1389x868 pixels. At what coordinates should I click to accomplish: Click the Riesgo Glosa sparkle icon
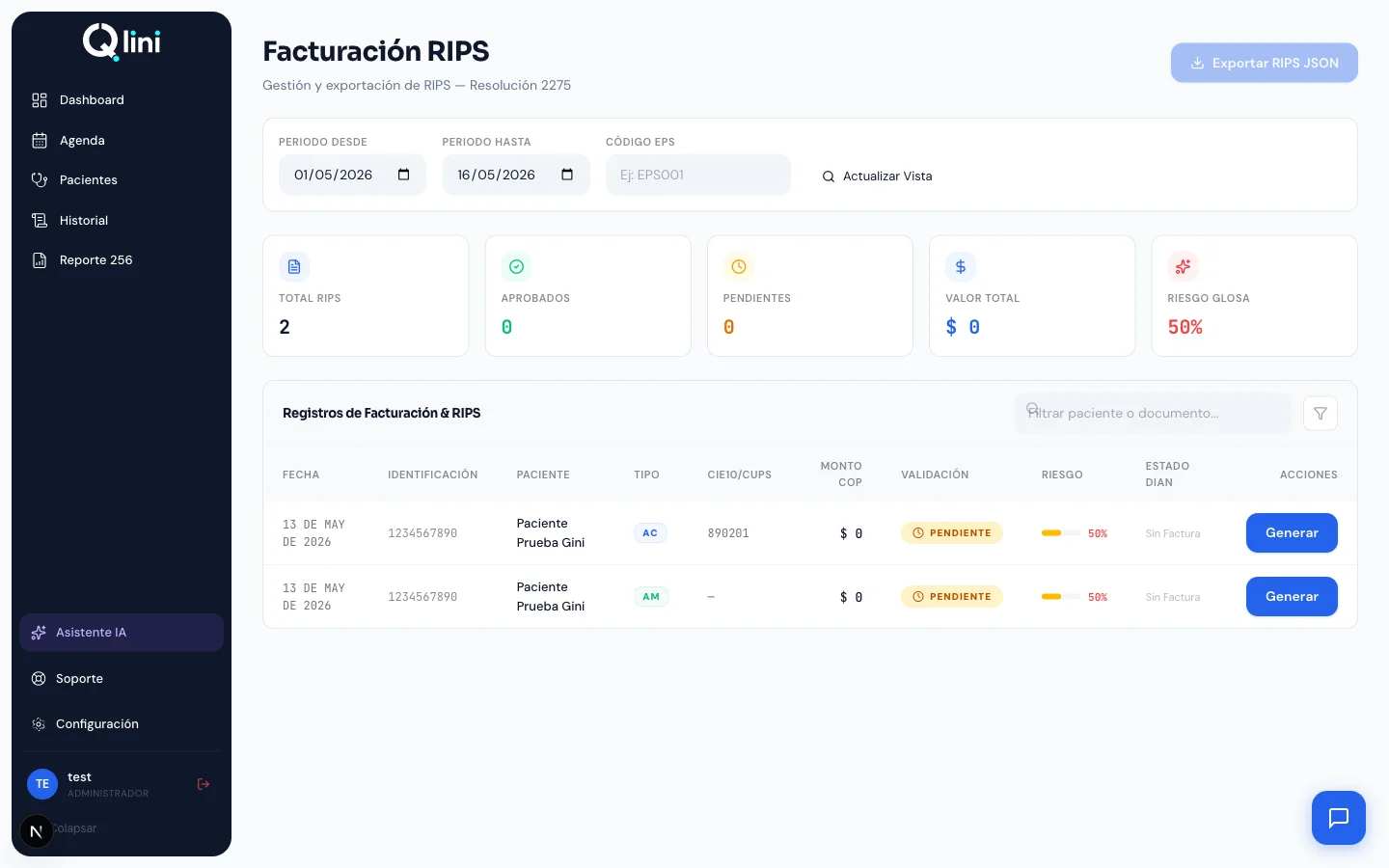1183,266
